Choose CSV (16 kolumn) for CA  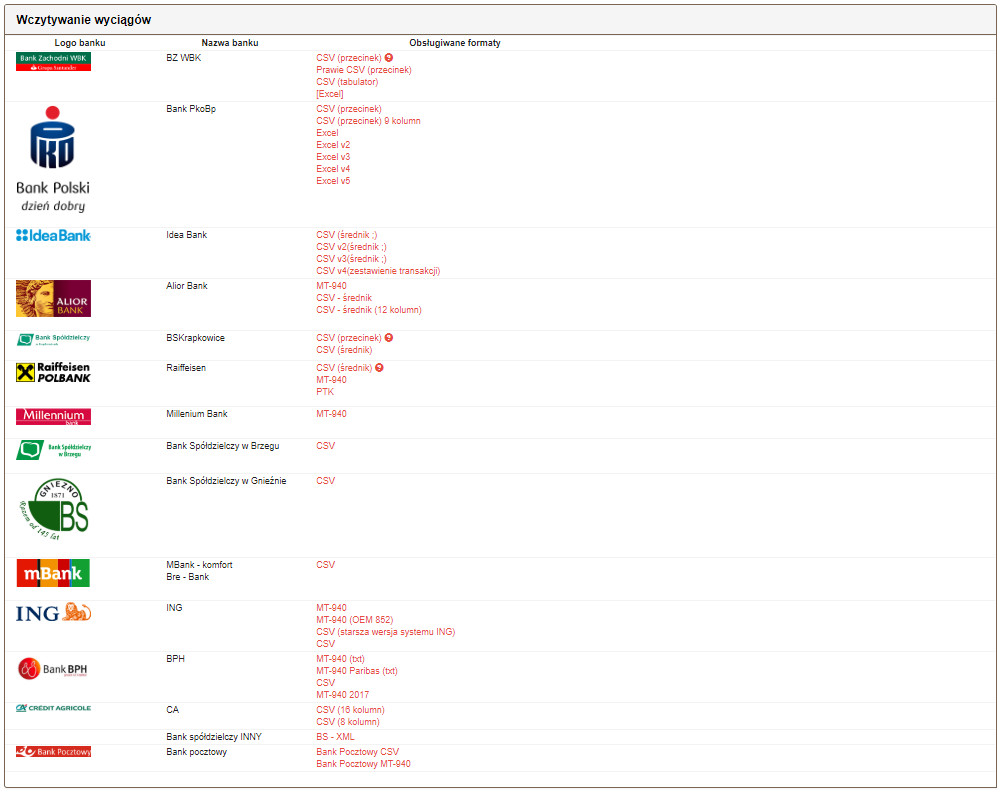coord(350,710)
